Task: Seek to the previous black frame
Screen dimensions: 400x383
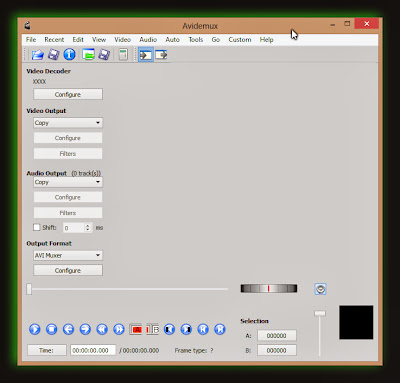Action: [x=169, y=329]
